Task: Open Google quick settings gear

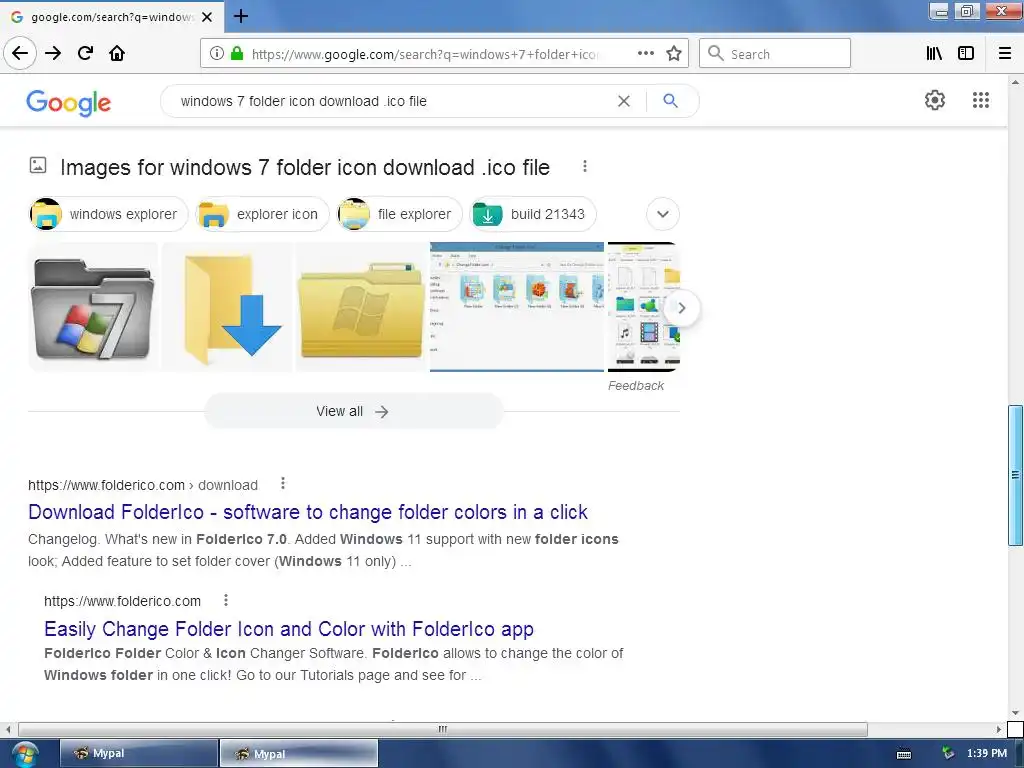Action: pyautogui.click(x=935, y=100)
